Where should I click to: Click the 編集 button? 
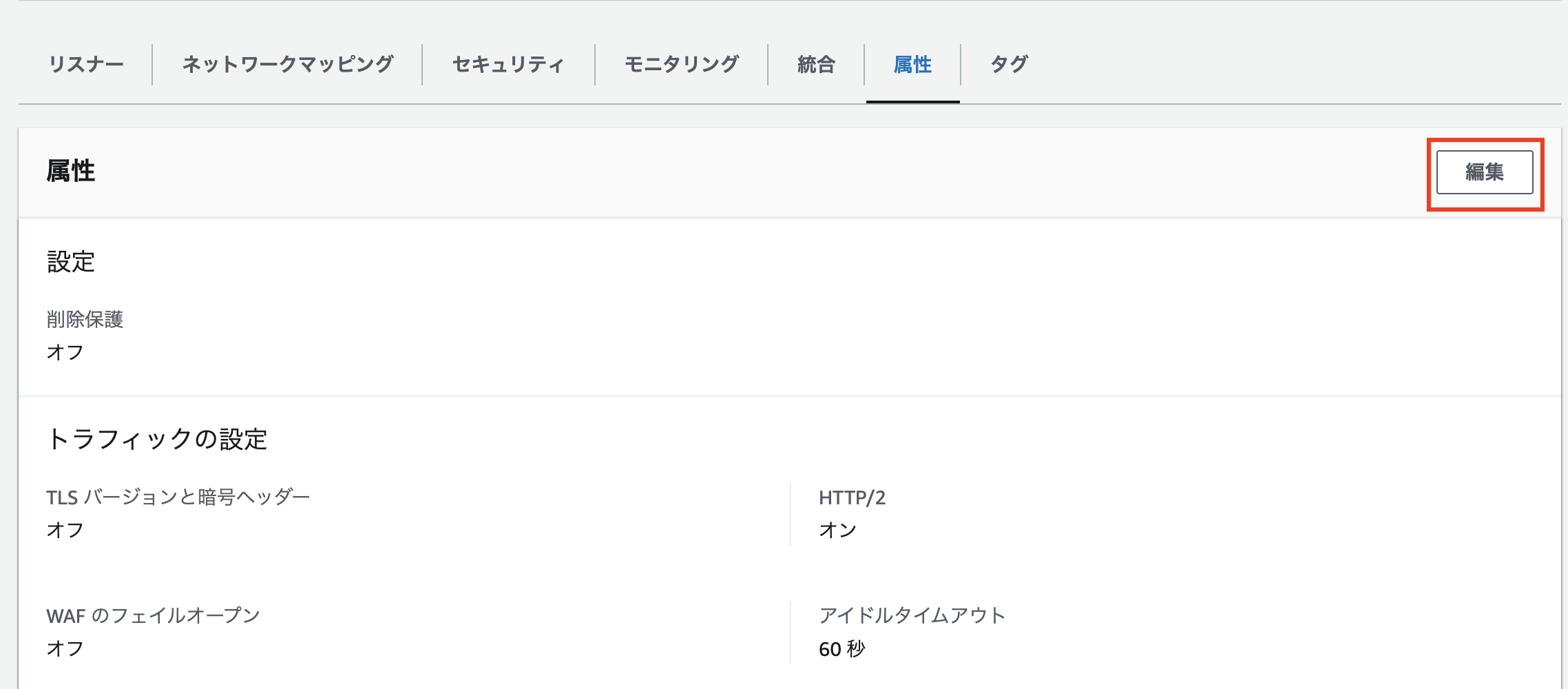pos(1485,172)
